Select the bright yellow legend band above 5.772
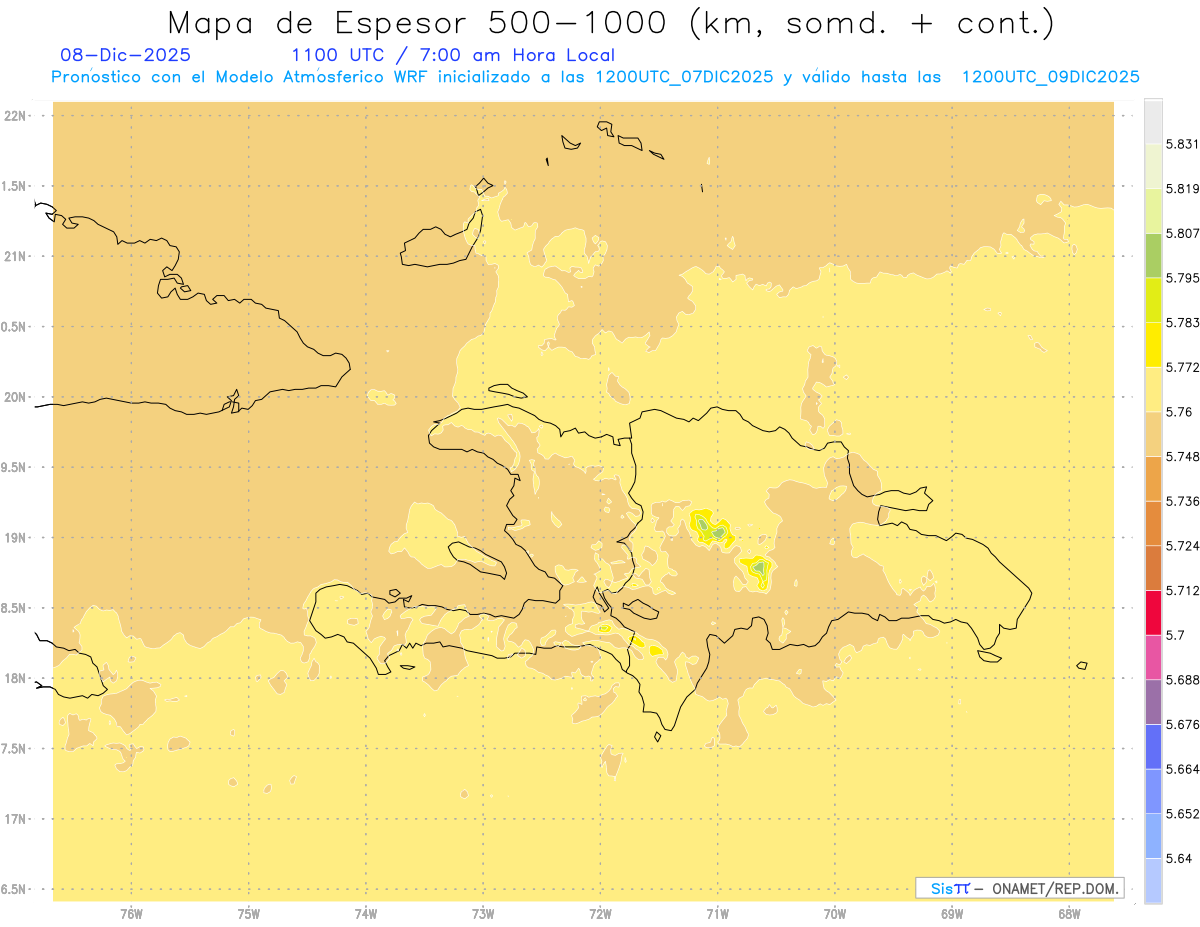This screenshot has height=927, width=1200. point(1153,345)
